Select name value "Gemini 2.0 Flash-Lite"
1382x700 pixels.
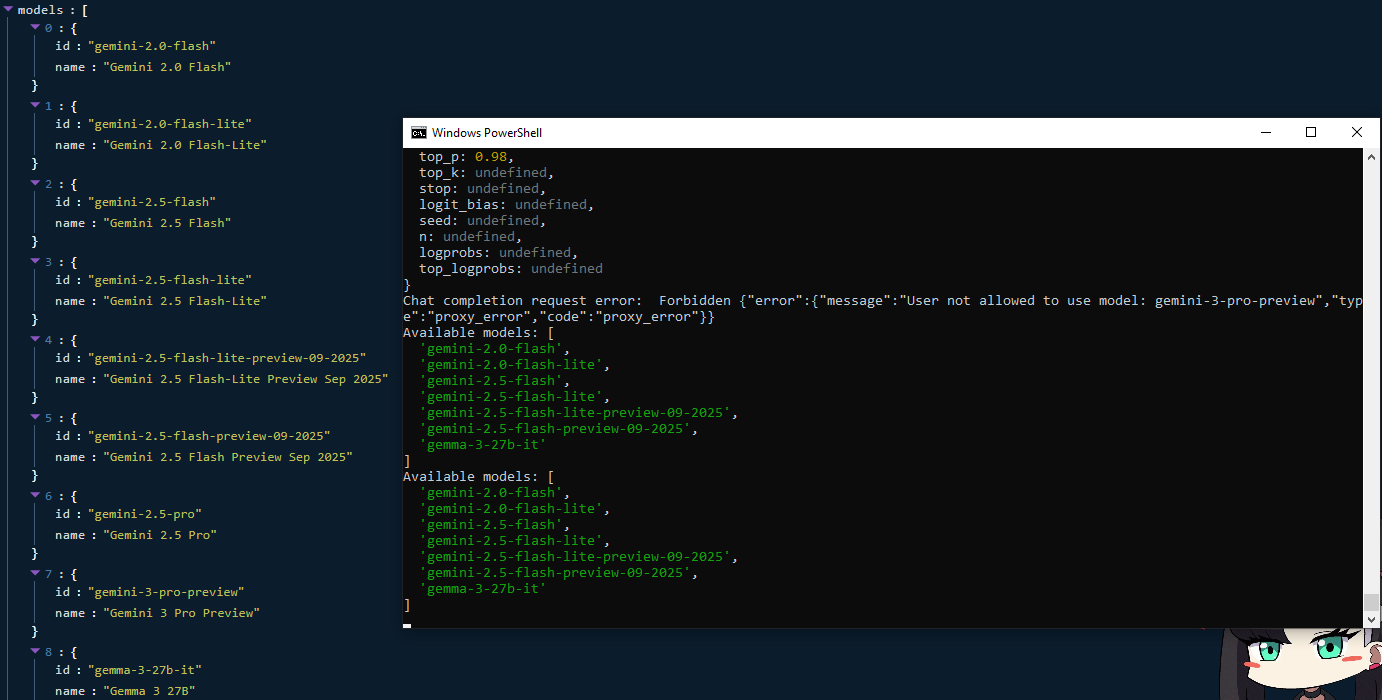tap(185, 145)
